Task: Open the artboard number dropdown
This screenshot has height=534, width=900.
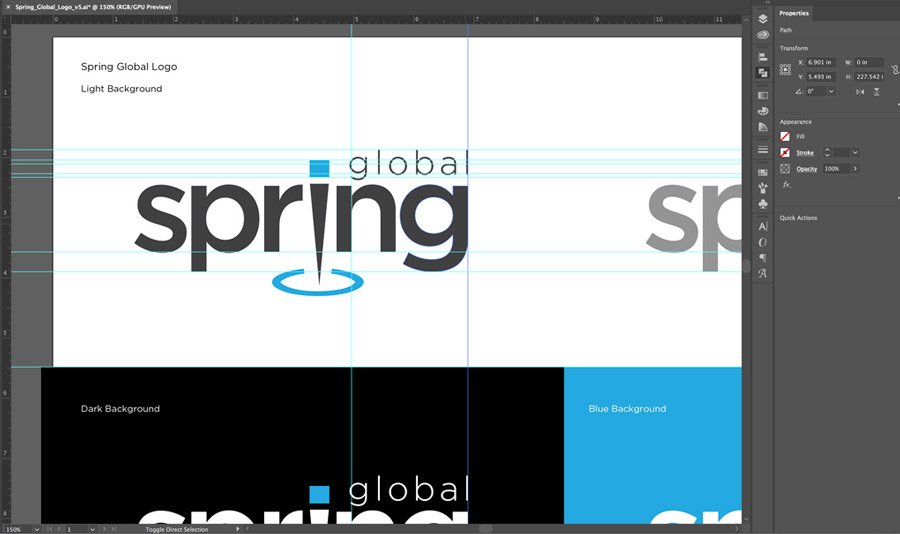Action: [x=92, y=529]
